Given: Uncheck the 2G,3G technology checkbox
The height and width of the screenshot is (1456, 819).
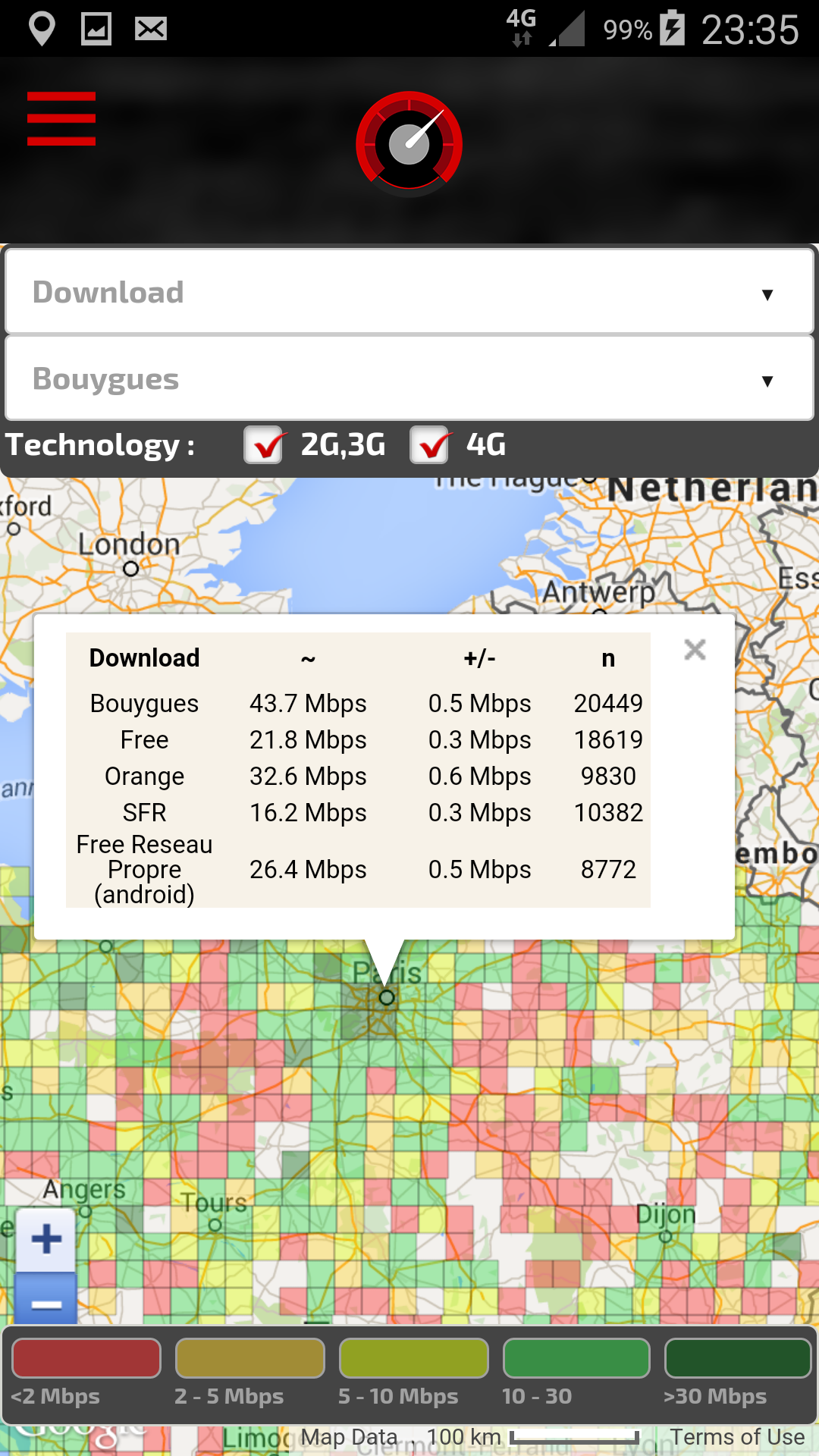Looking at the screenshot, I should click(263, 445).
